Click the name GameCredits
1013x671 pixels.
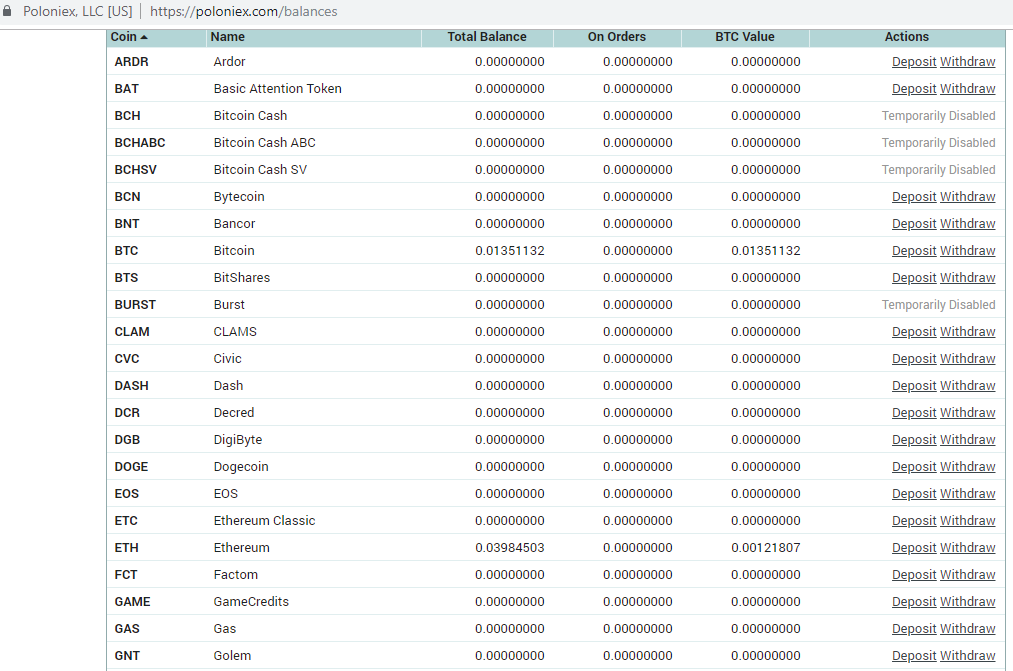251,602
